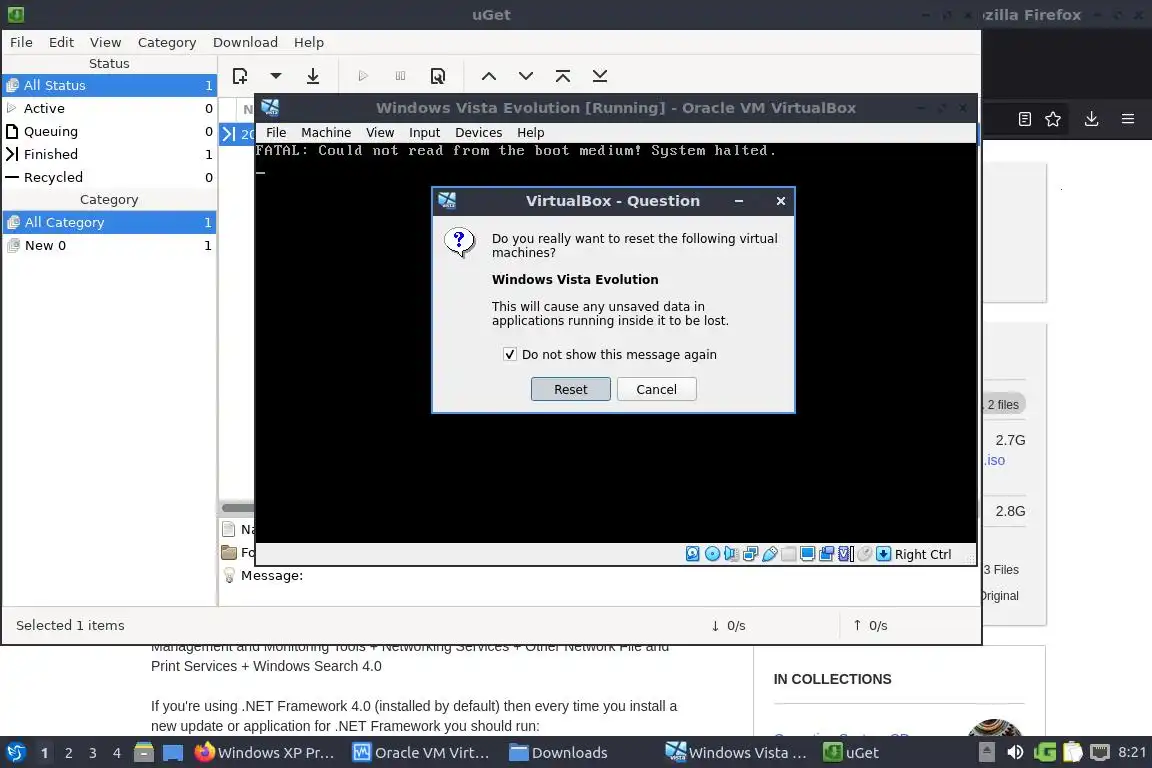Click the start menu icon on taskbar

tap(15, 753)
